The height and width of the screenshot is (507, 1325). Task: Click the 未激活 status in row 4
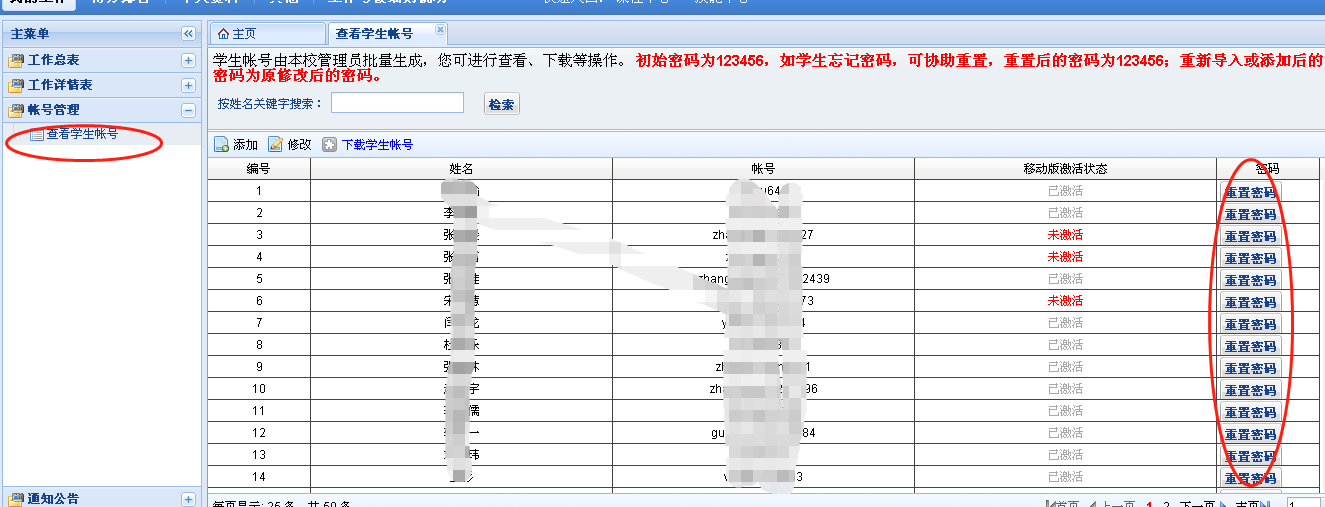1065,257
